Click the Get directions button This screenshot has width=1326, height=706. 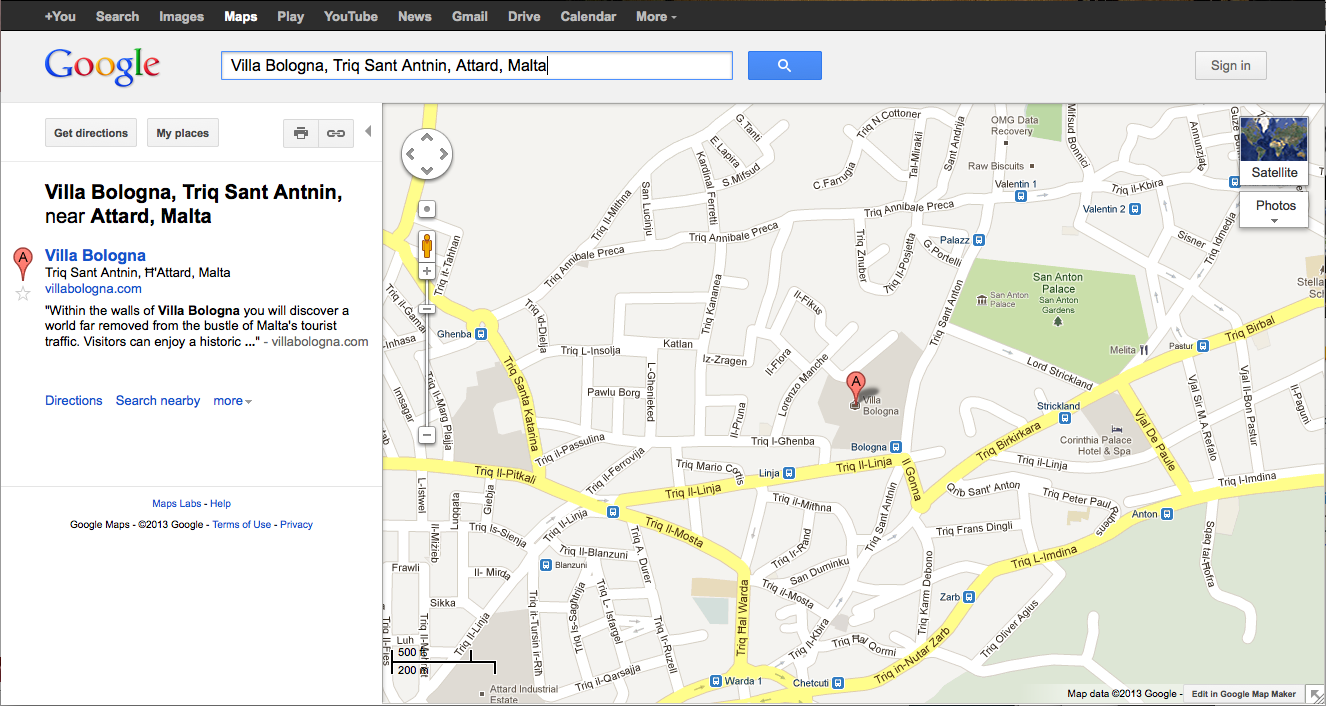pyautogui.click(x=91, y=133)
